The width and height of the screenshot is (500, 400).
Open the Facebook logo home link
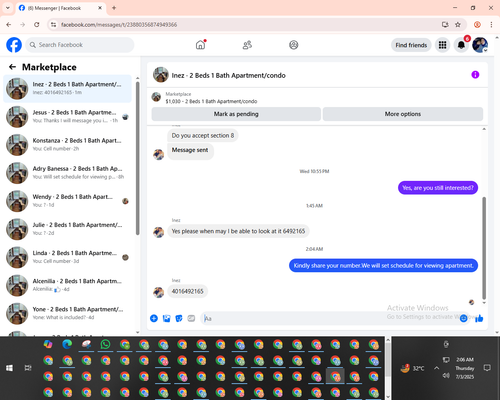coord(14,45)
